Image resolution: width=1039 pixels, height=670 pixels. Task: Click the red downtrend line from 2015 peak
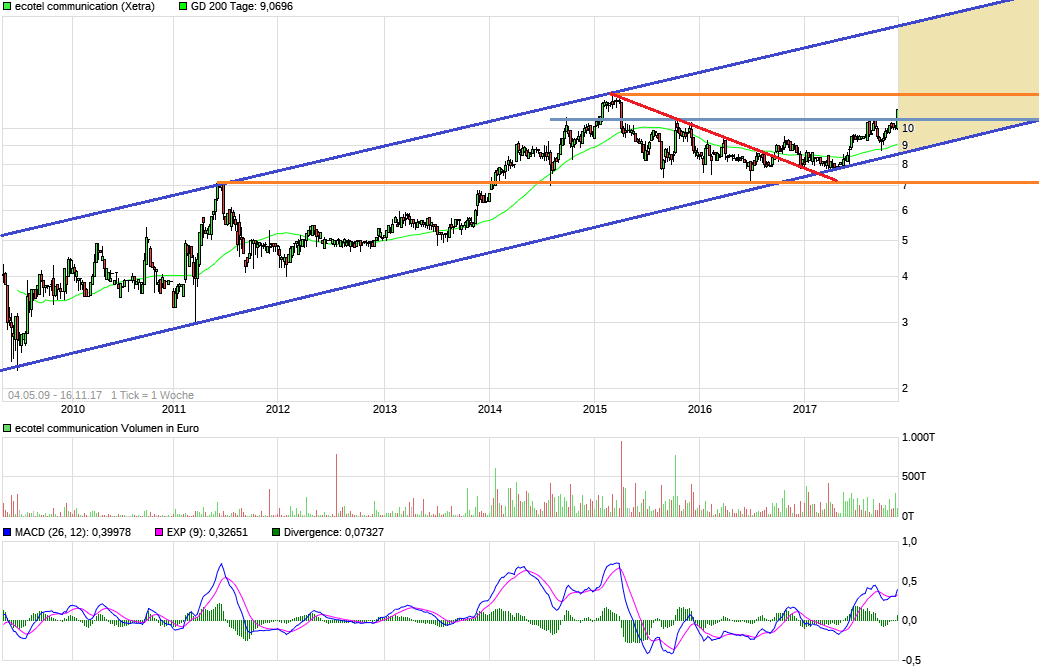tap(725, 138)
